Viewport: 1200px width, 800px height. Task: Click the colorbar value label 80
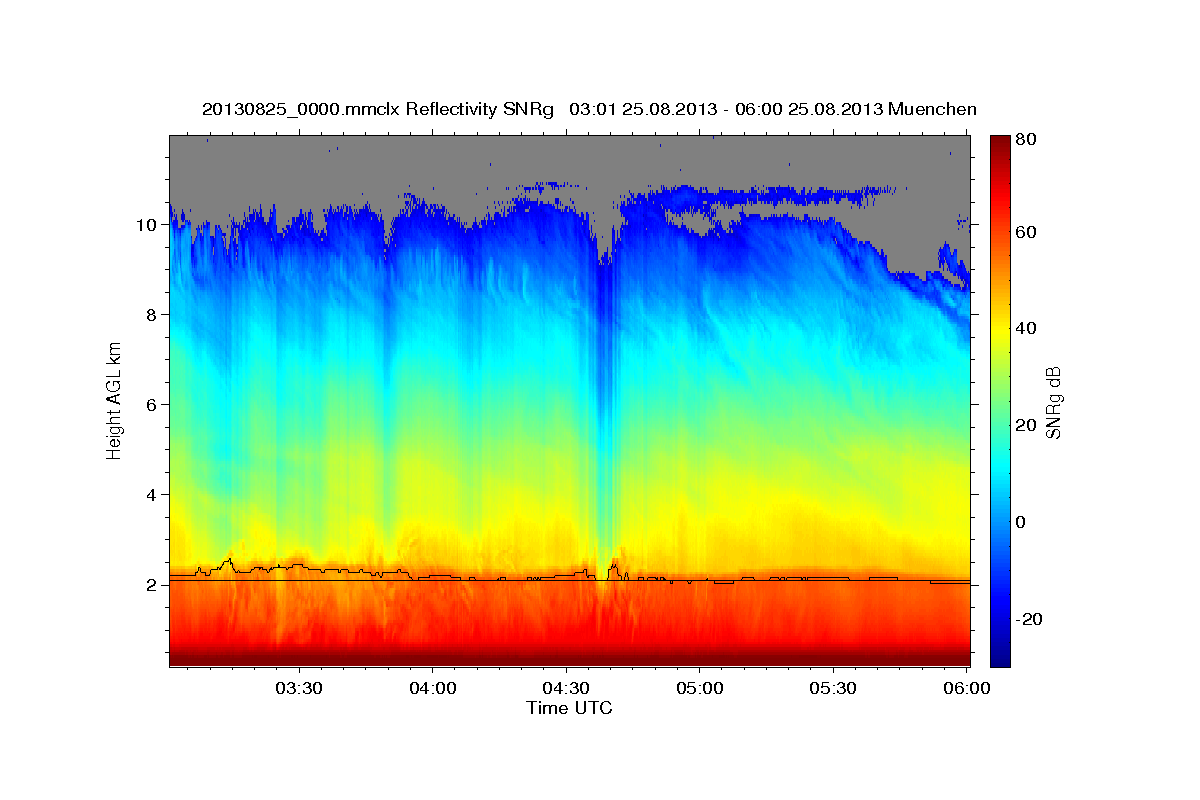pos(1027,139)
